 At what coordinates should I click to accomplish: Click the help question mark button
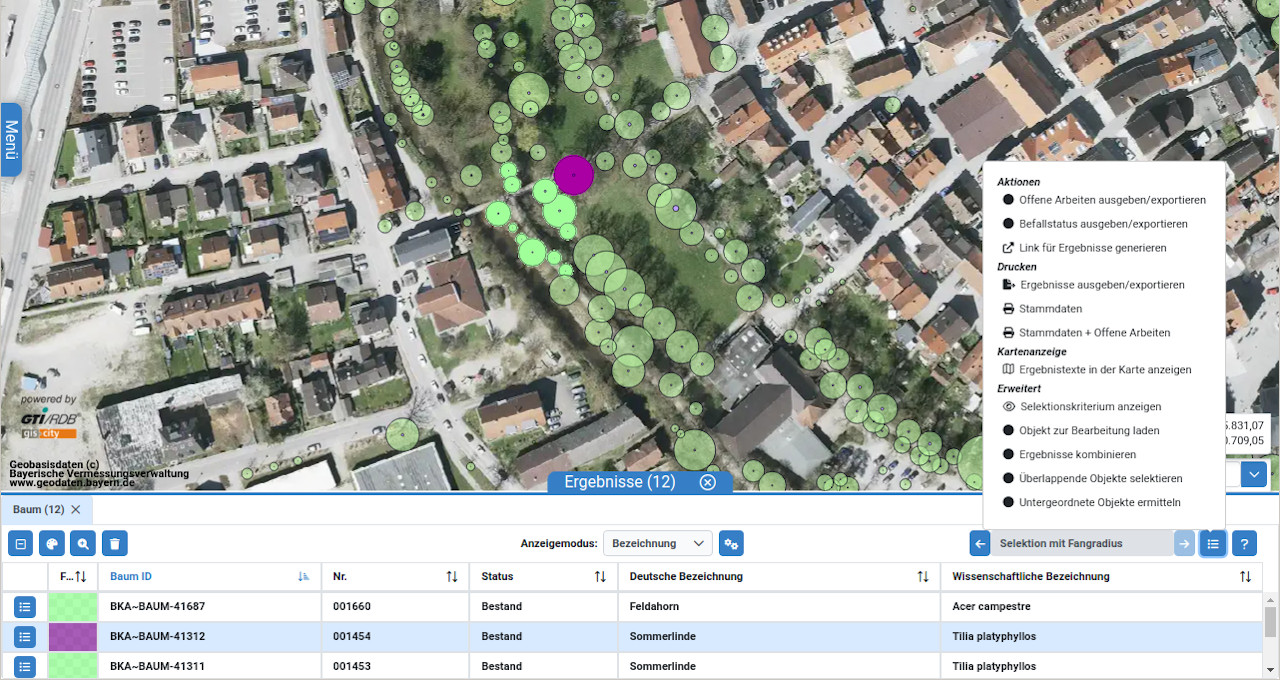tap(1244, 544)
